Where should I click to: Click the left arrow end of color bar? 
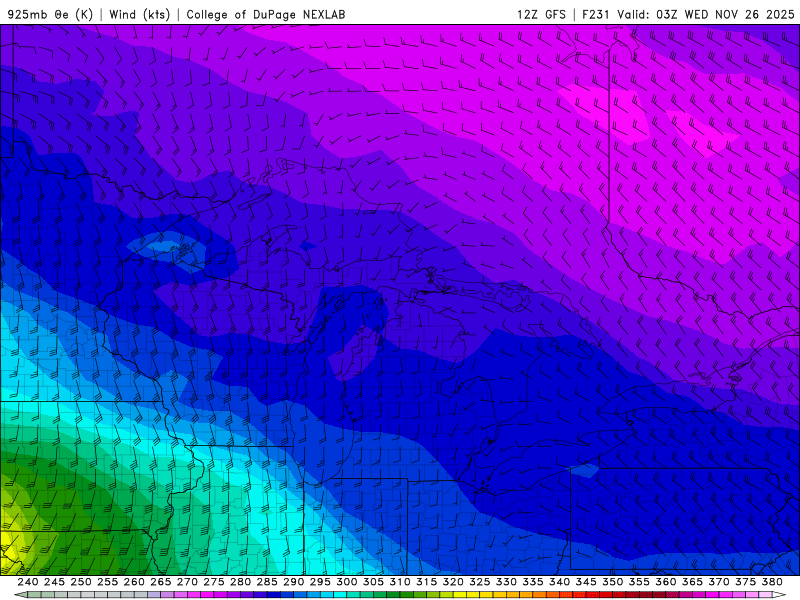[20, 595]
